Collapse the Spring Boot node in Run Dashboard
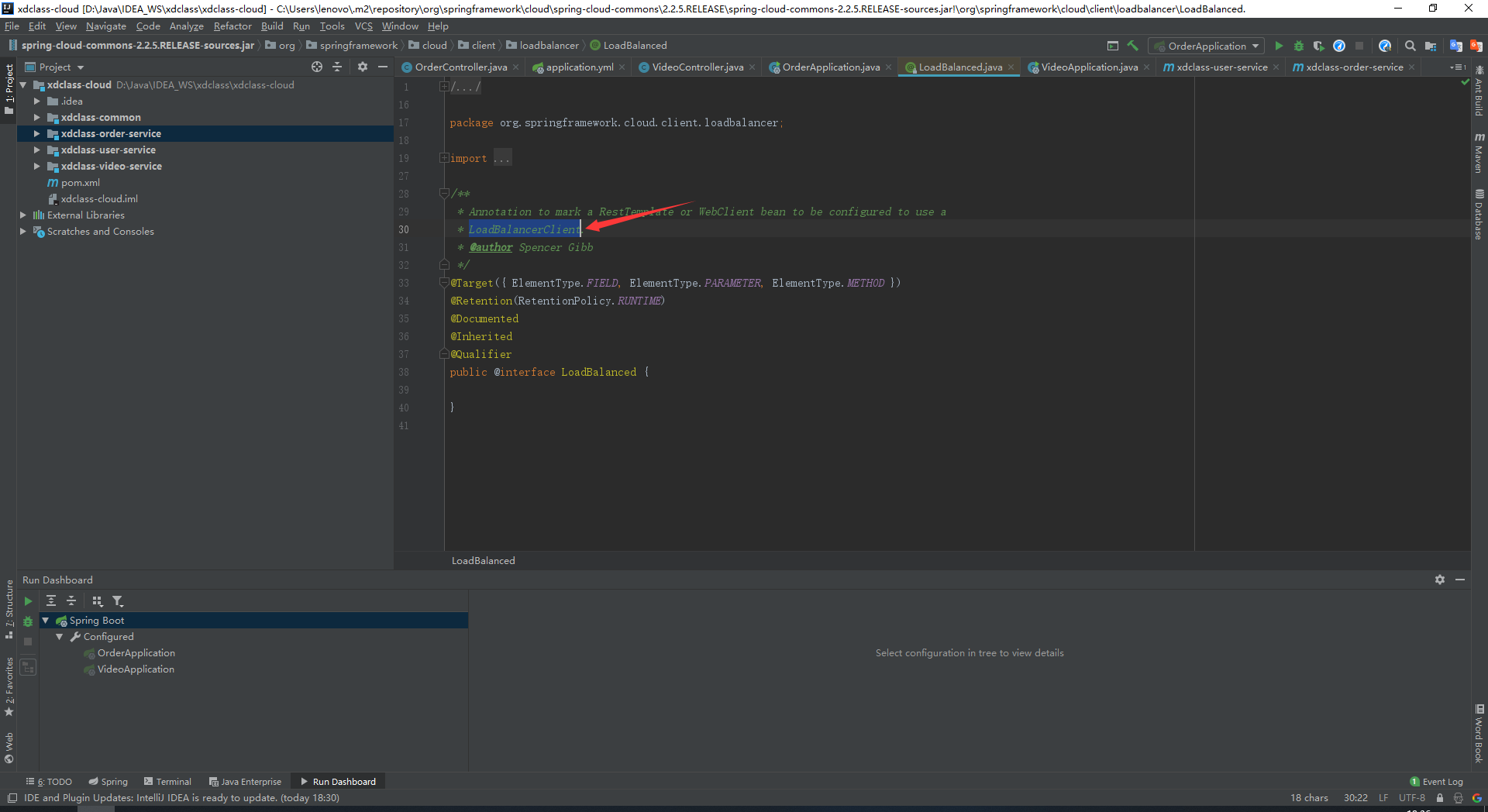 [x=46, y=621]
